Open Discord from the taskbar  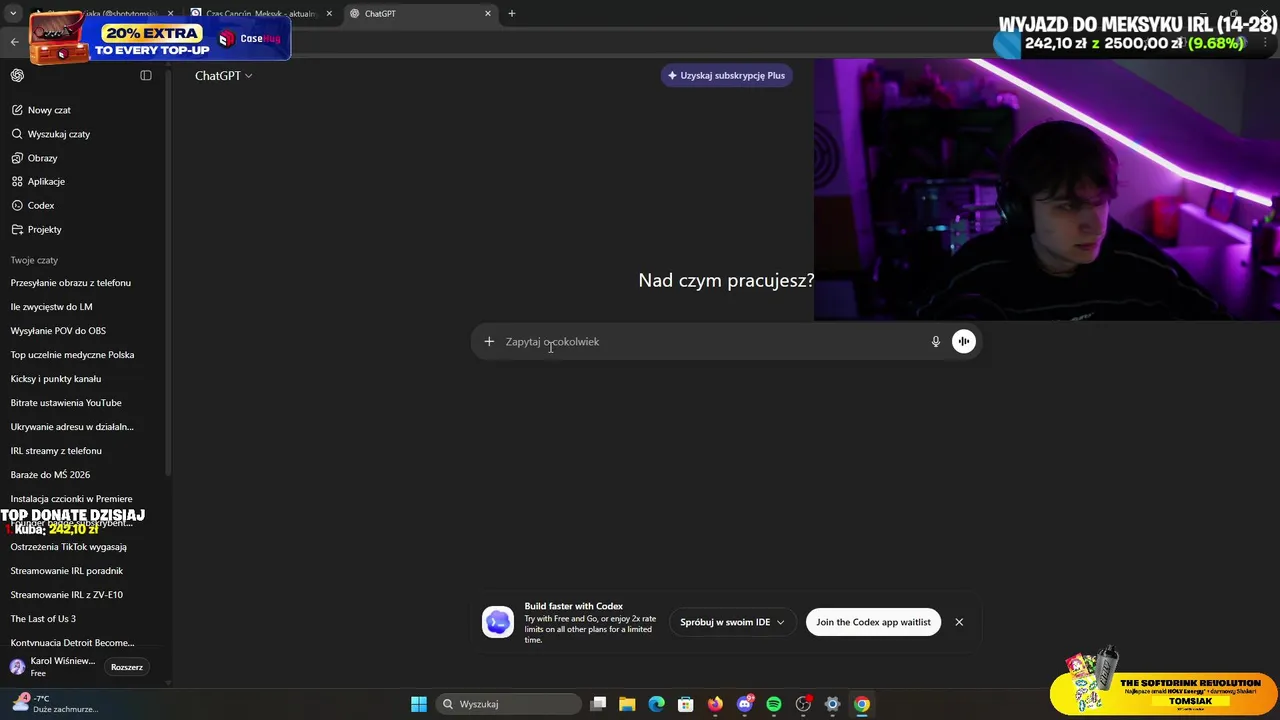745,704
